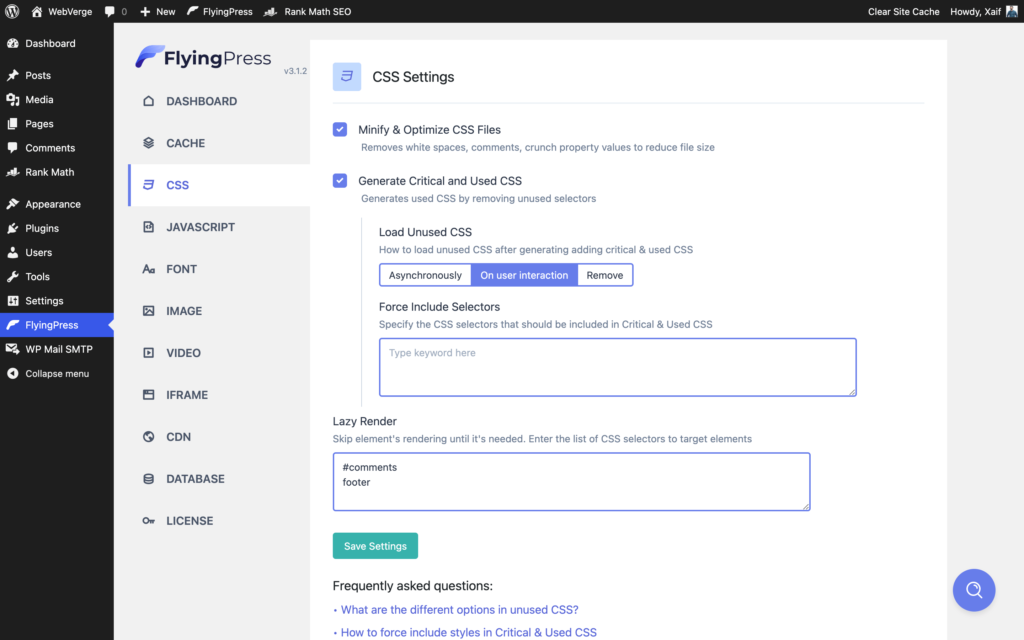The height and width of the screenshot is (640, 1024).
Task: Click the Force Include Selectors input field
Action: coord(617,367)
